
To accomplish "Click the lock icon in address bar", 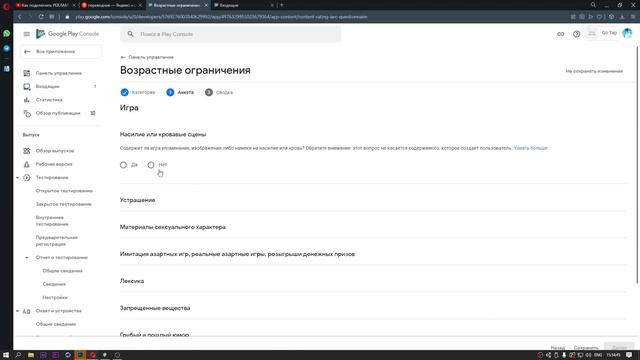I will [x=67, y=17].
